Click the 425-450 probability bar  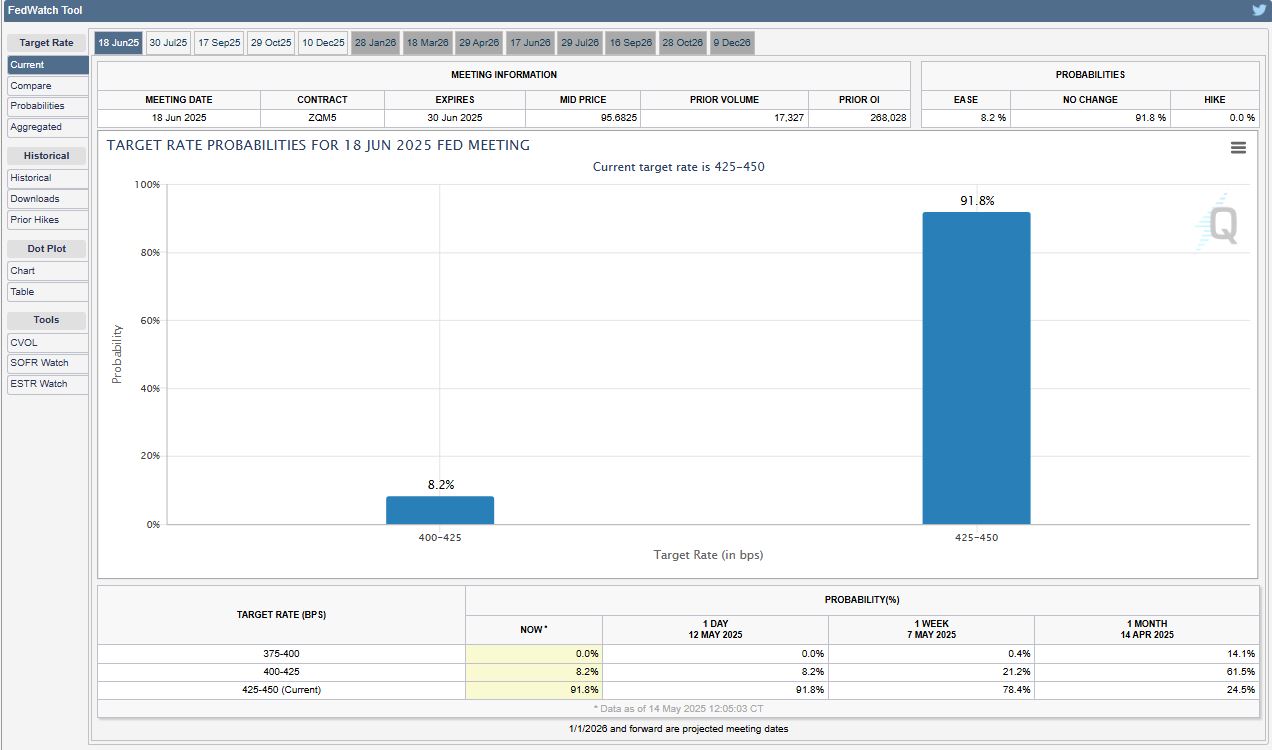976,368
